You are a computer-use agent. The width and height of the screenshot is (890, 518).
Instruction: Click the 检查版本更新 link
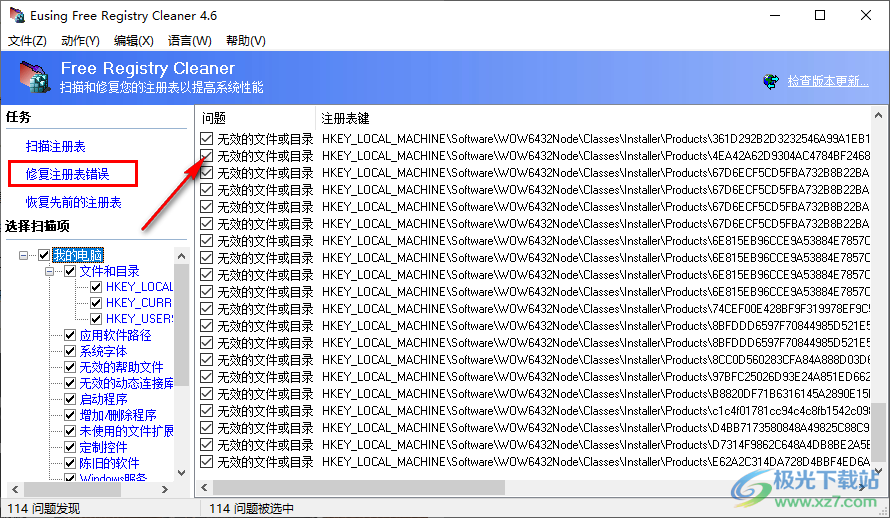pyautogui.click(x=828, y=81)
